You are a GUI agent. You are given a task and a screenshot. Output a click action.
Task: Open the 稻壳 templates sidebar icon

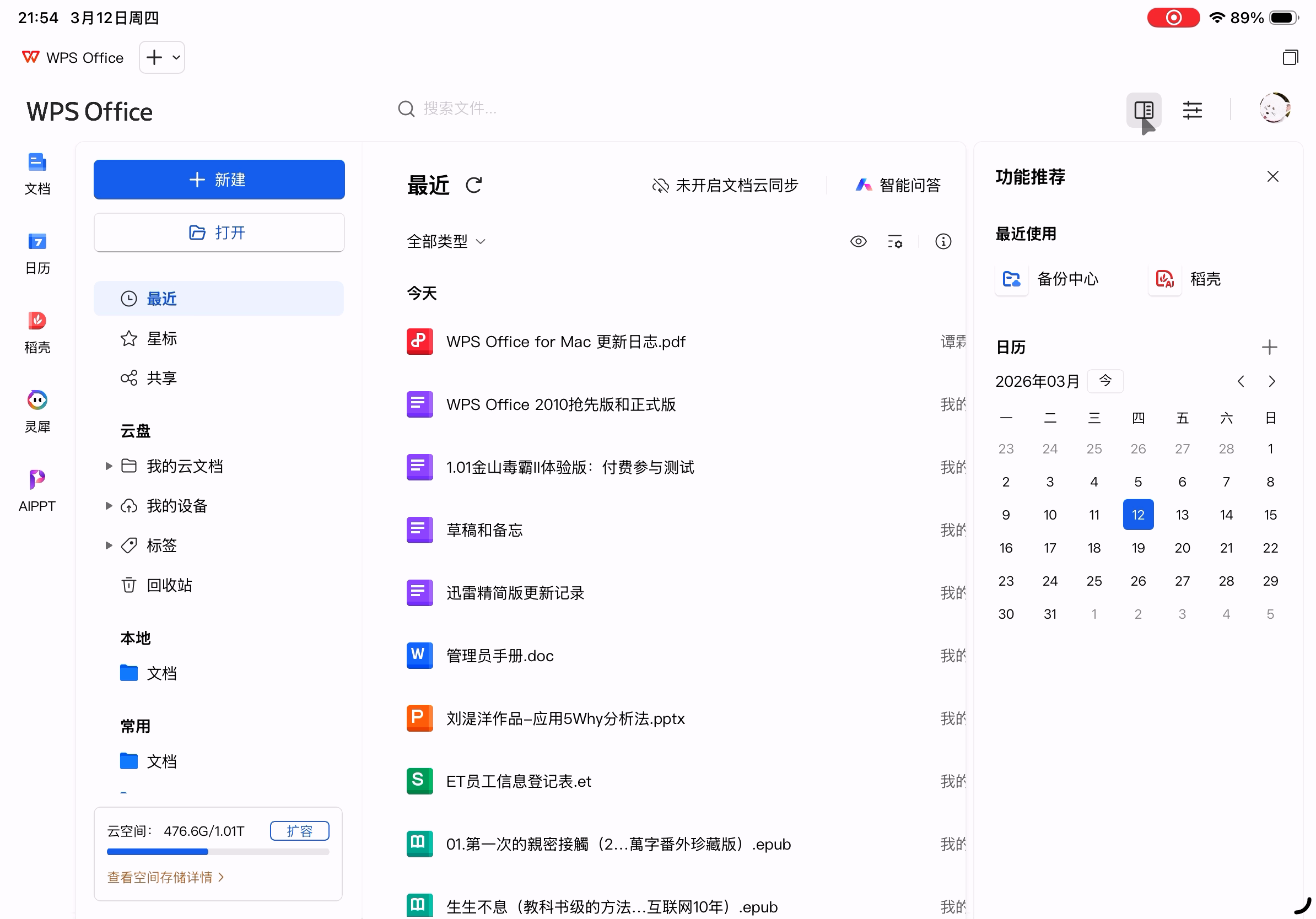tap(37, 321)
